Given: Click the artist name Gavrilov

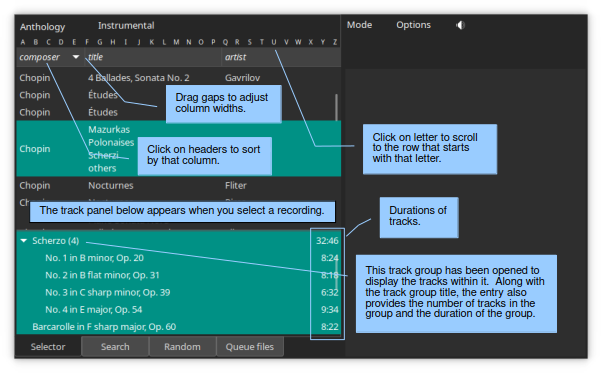Looking at the screenshot, I should (243, 78).
